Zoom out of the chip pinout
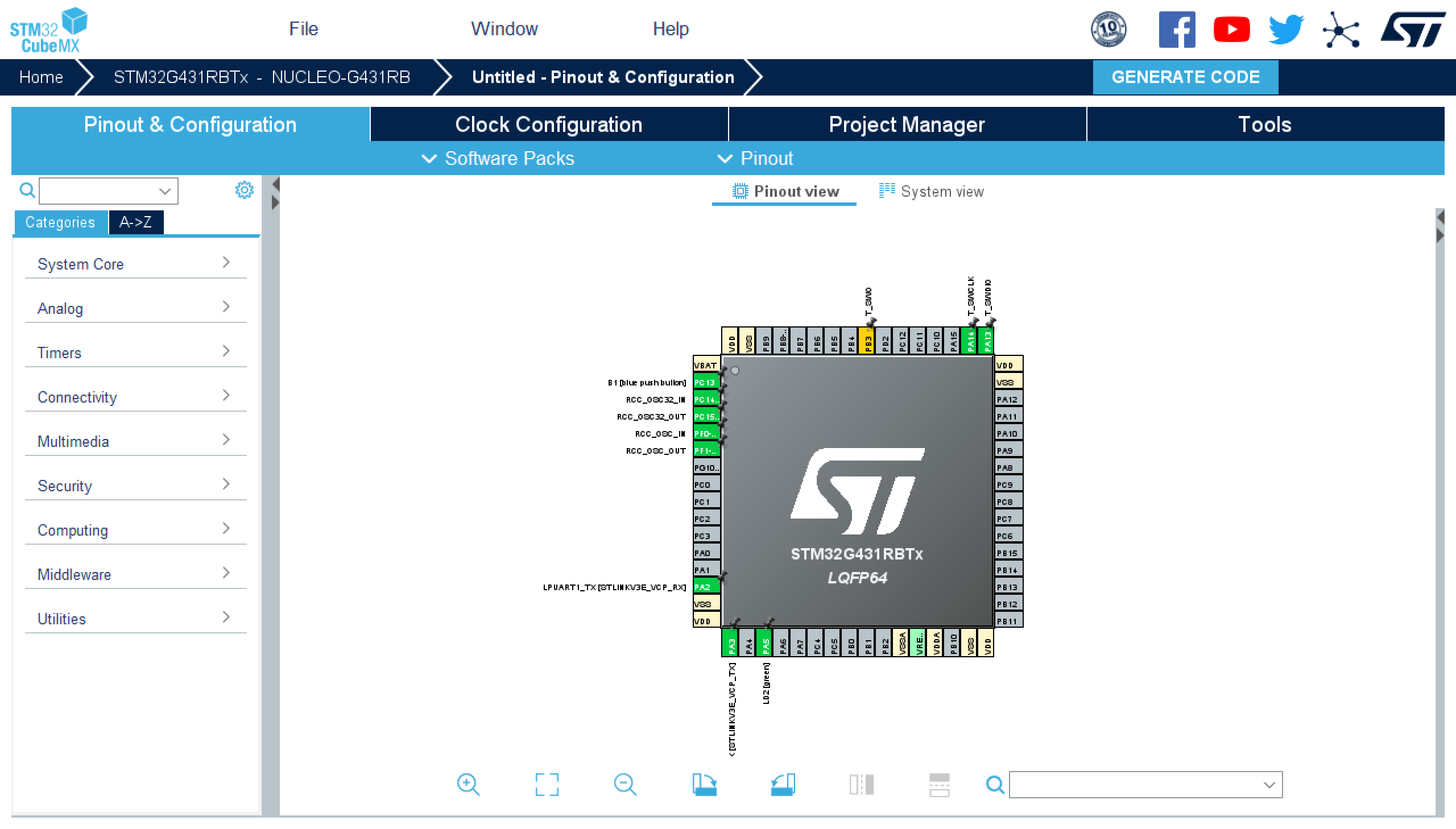The width and height of the screenshot is (1456, 829). (x=625, y=785)
